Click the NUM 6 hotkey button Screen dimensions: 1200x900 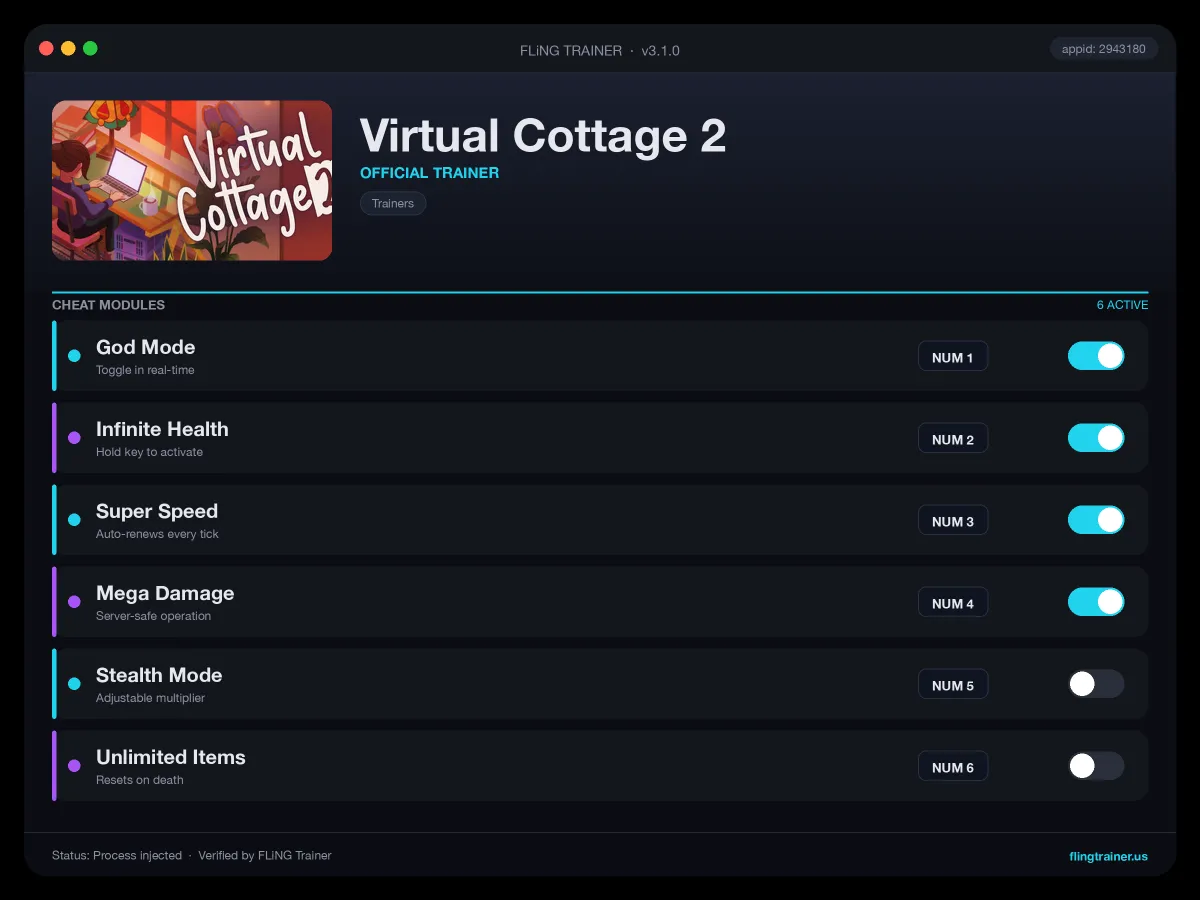pyautogui.click(x=953, y=767)
